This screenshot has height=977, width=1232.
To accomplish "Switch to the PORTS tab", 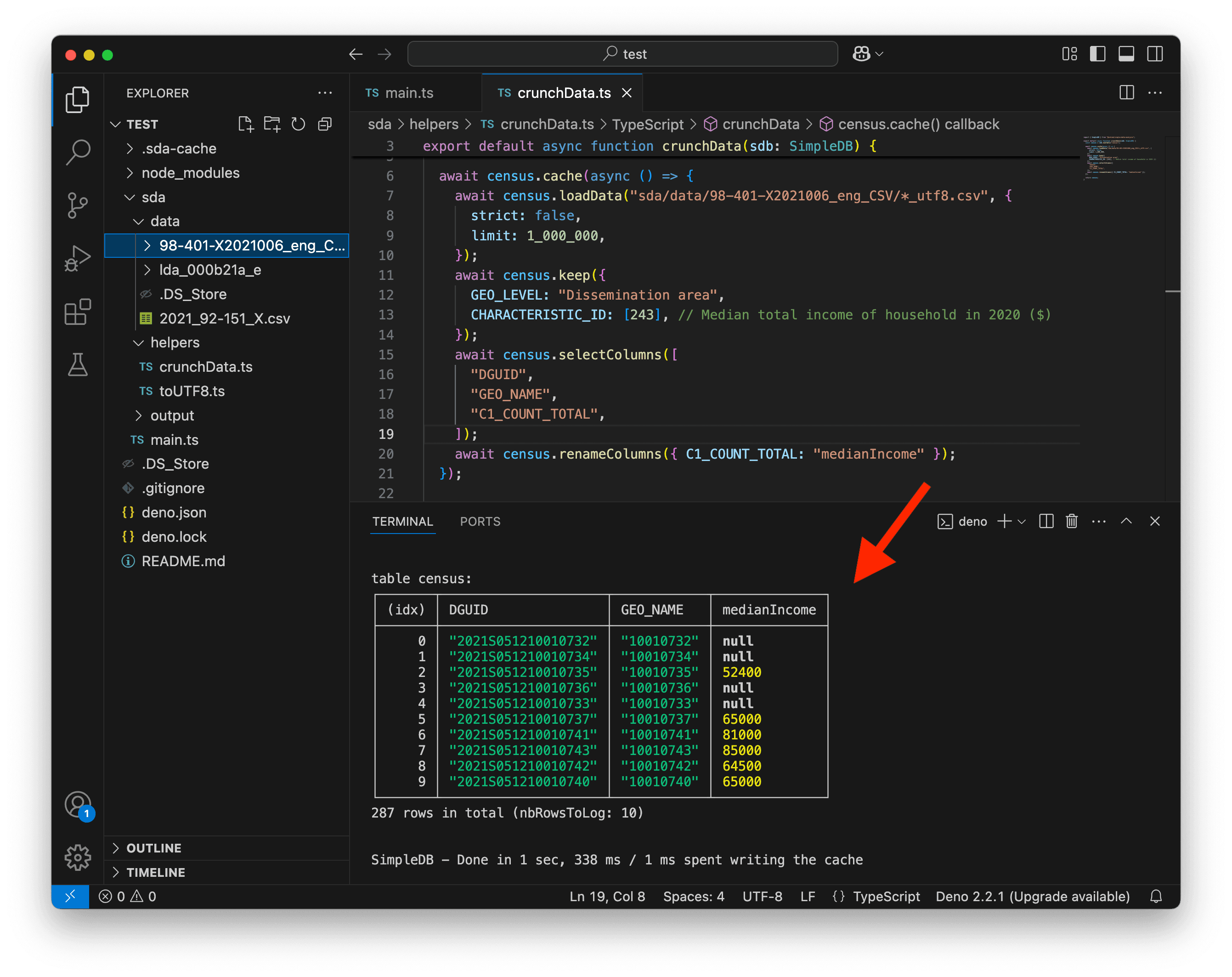I will pyautogui.click(x=480, y=521).
